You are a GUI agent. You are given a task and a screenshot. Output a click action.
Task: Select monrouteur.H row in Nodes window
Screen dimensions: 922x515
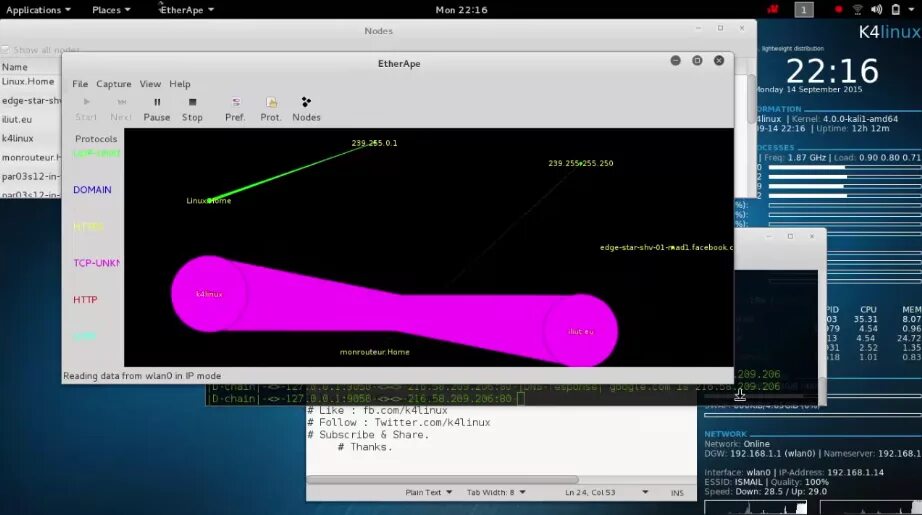pyautogui.click(x=31, y=158)
